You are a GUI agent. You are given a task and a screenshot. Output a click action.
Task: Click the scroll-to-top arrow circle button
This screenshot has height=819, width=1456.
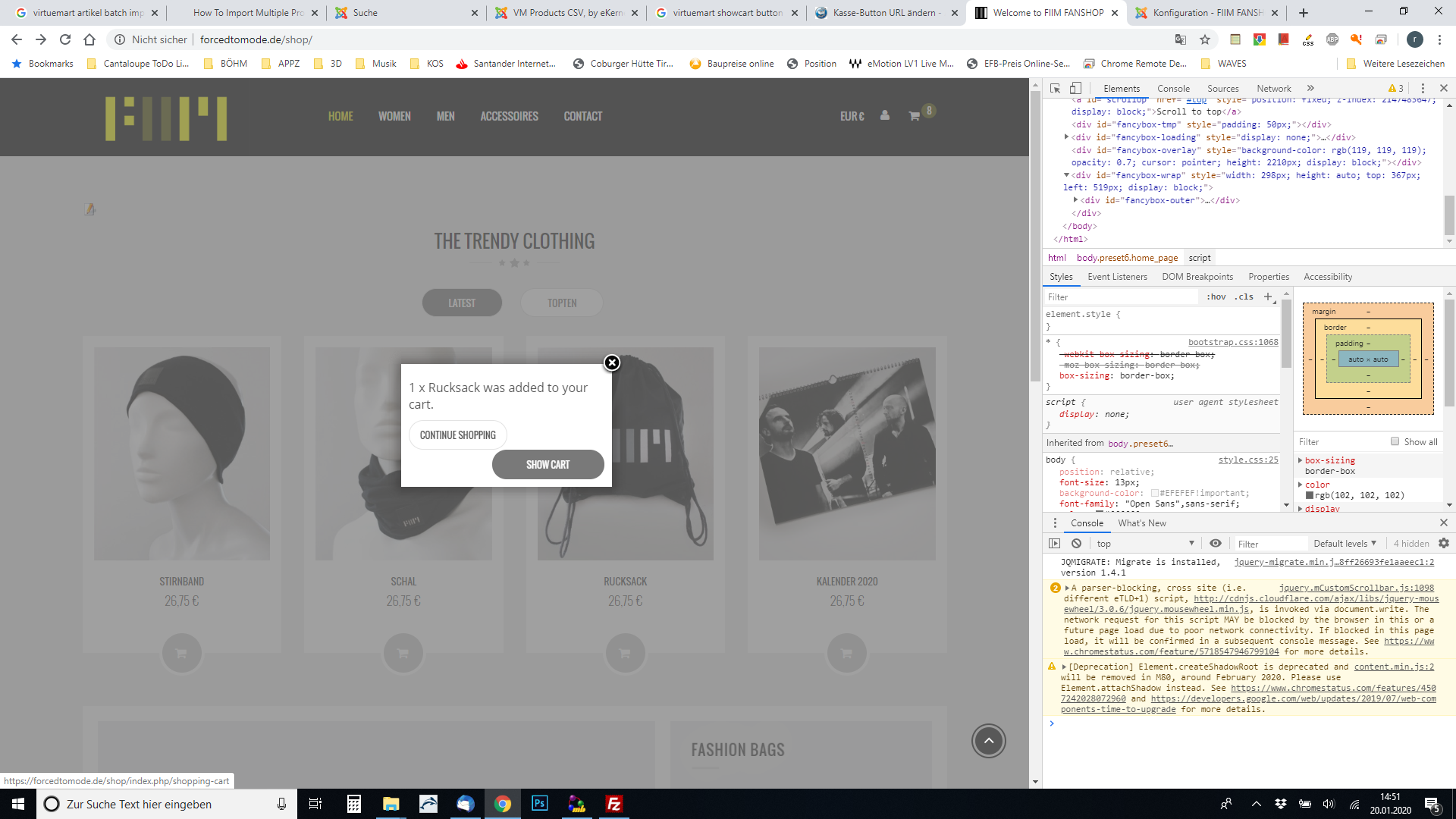pos(988,741)
